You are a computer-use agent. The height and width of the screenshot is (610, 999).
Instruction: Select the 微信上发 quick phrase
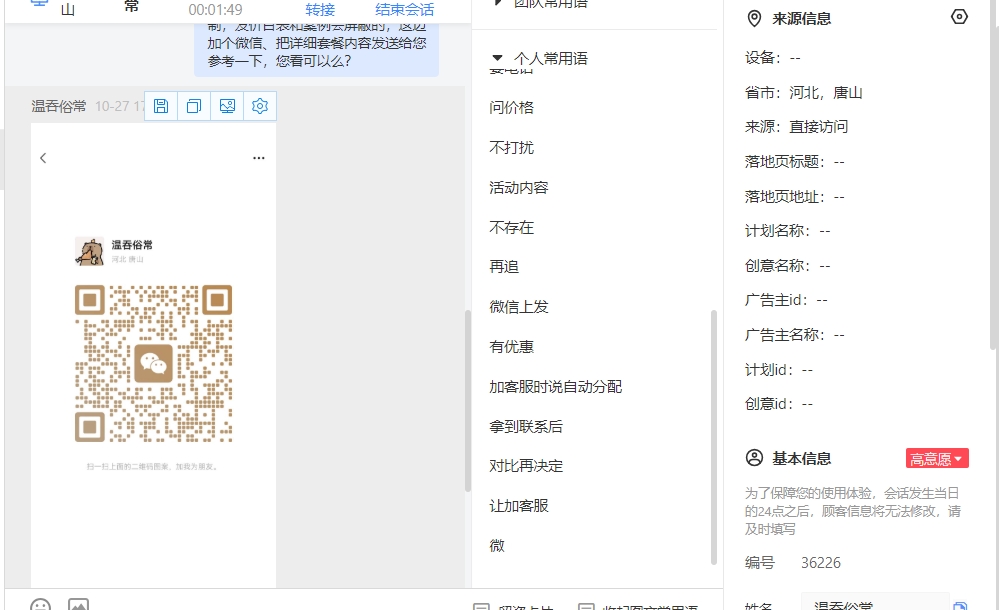[x=519, y=307]
